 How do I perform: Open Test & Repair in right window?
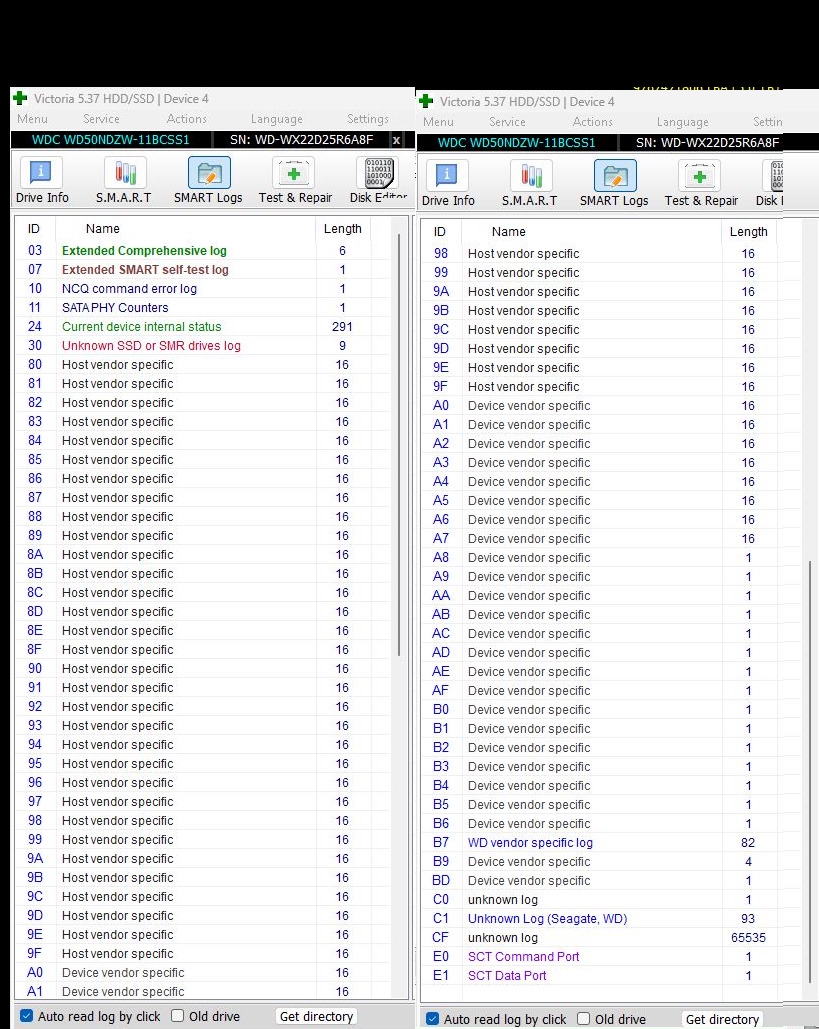tap(701, 183)
